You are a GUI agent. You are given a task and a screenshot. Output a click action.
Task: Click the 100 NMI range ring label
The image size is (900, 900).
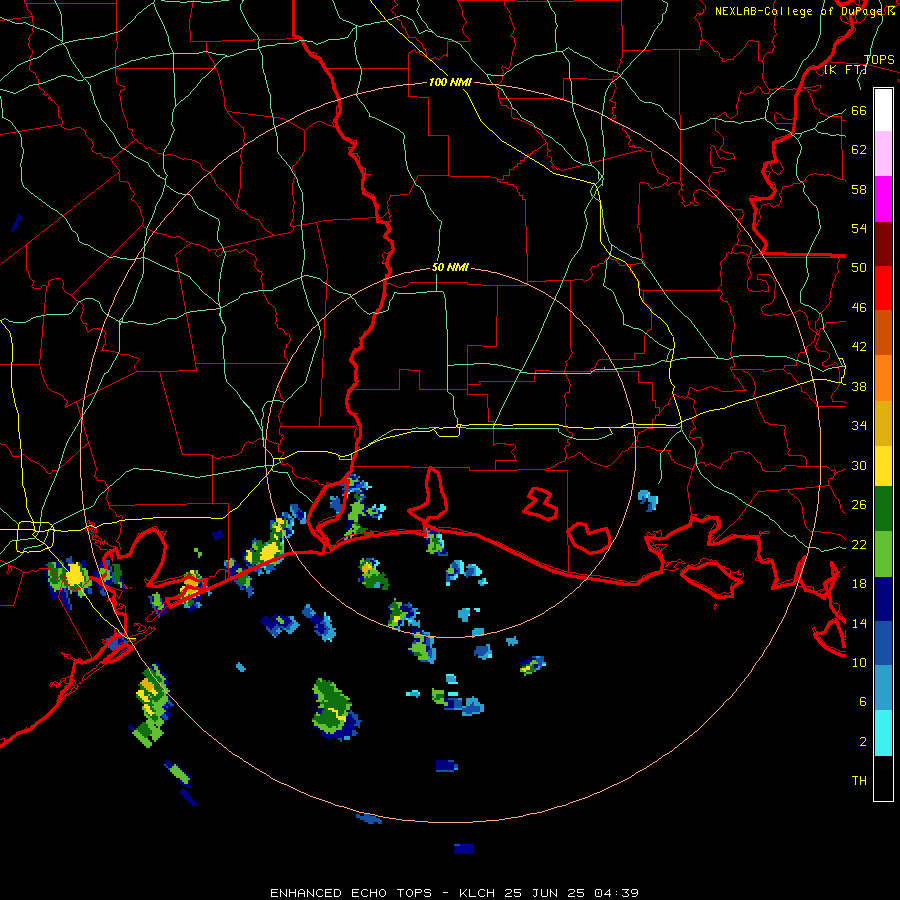[450, 82]
